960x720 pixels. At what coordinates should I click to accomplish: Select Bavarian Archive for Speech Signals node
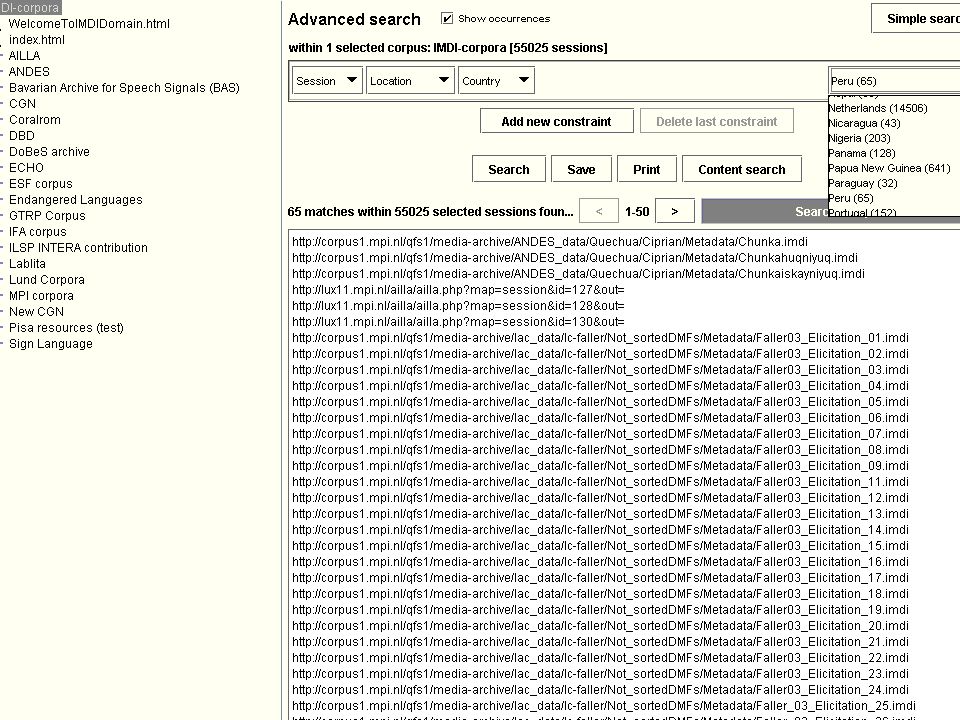[124, 88]
